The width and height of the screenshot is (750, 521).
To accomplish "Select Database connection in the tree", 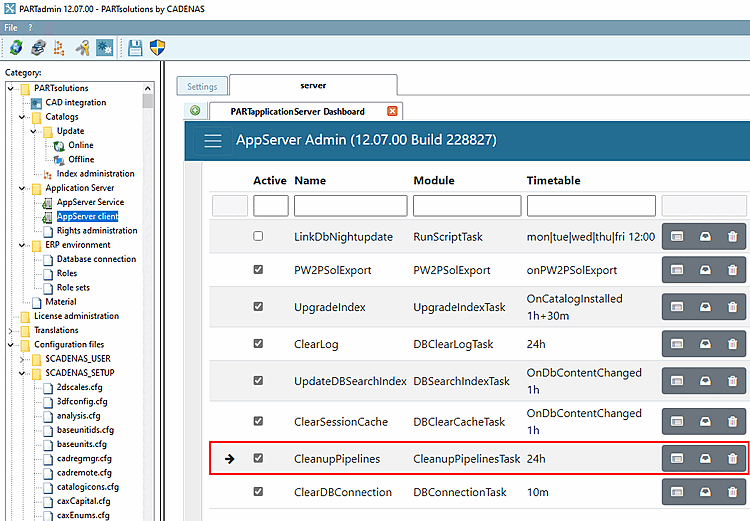I will coord(96,259).
